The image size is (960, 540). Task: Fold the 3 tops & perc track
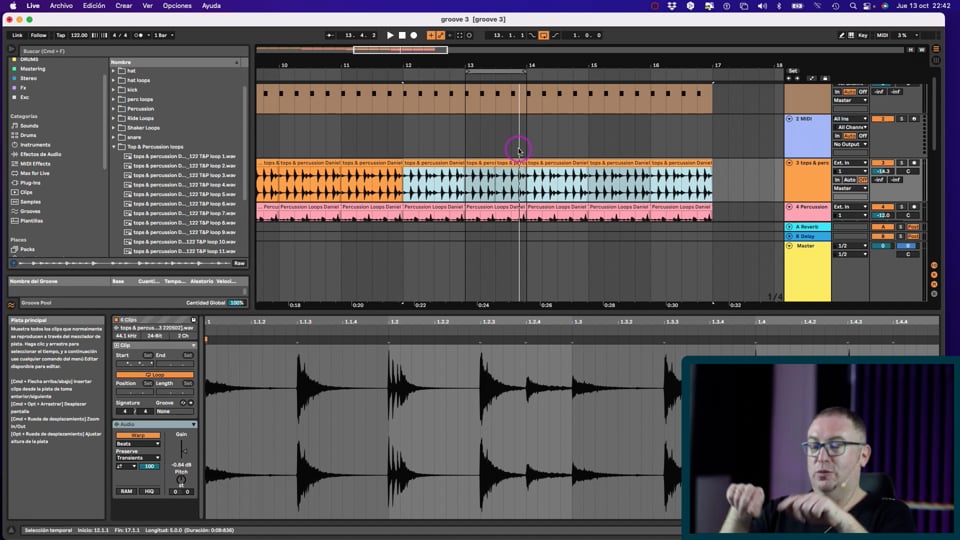tap(789, 163)
